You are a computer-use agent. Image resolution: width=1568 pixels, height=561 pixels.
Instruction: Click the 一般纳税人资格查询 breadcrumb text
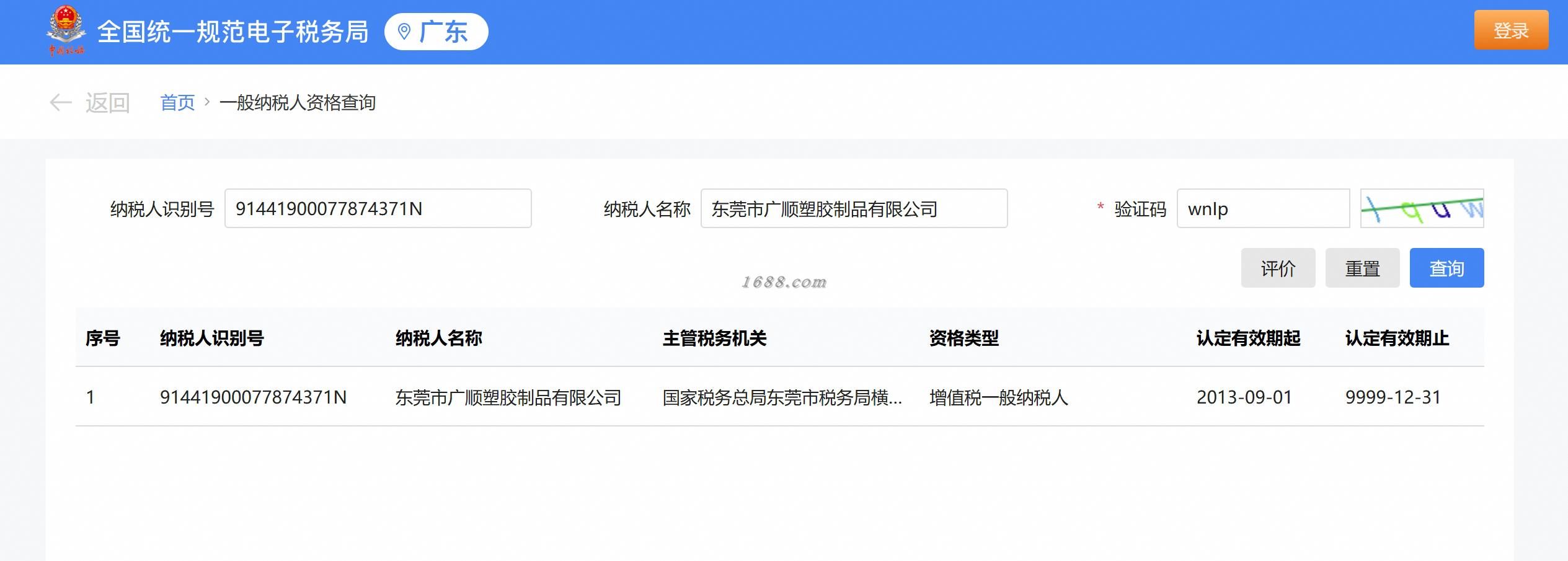click(298, 102)
